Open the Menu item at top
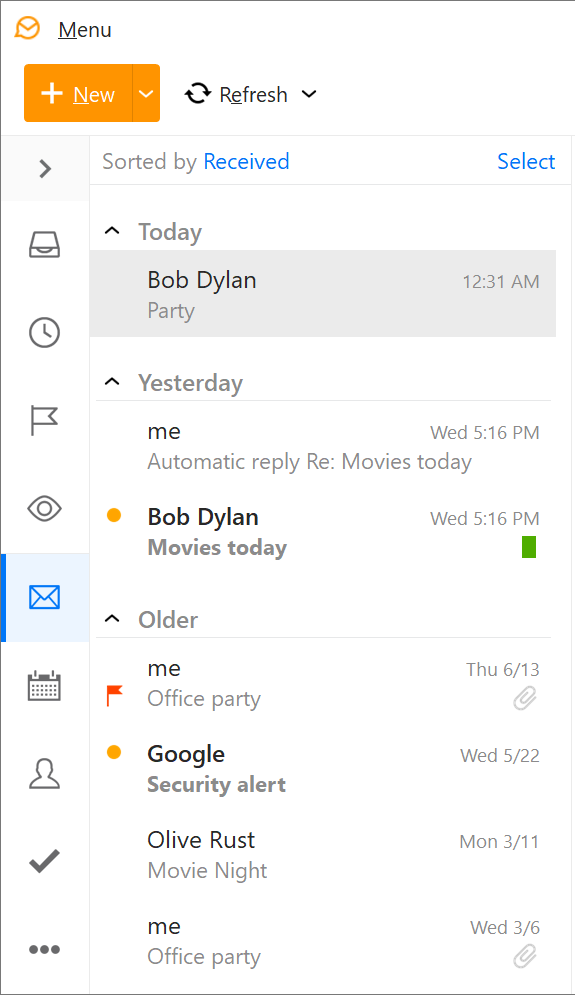 85,30
